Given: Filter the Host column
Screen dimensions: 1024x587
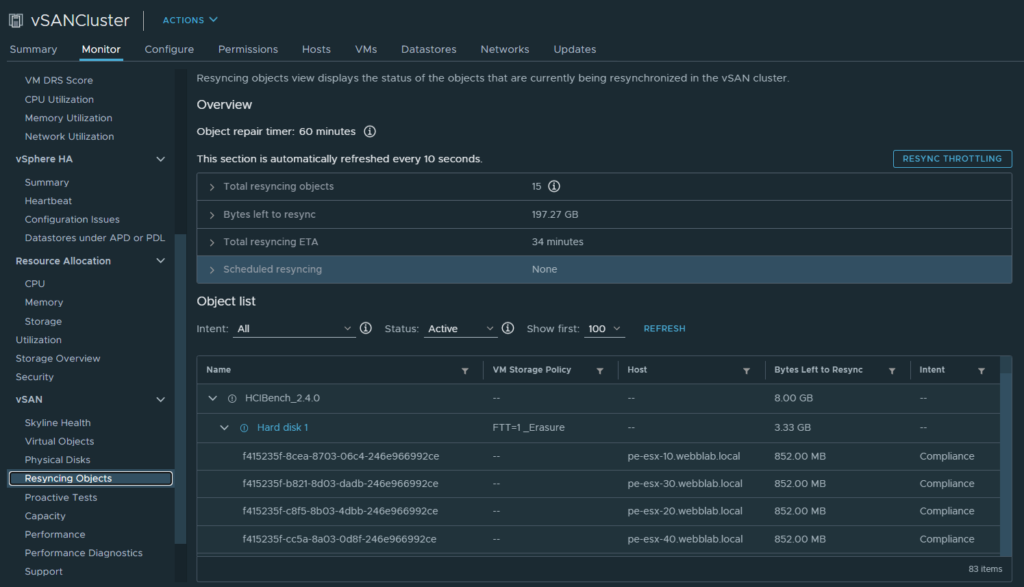Looking at the screenshot, I should click(x=746, y=370).
